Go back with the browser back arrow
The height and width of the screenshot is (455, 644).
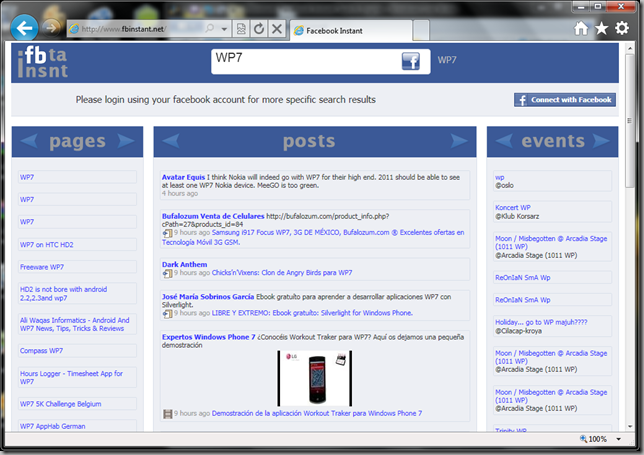click(24, 28)
